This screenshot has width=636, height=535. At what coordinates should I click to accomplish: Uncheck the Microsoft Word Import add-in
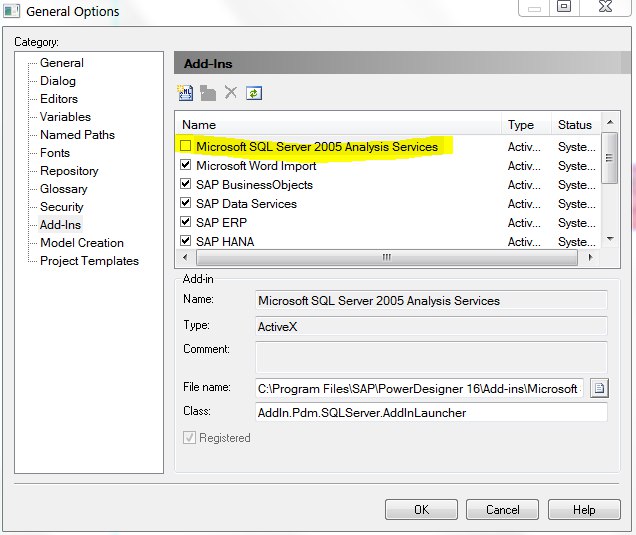pos(185,165)
